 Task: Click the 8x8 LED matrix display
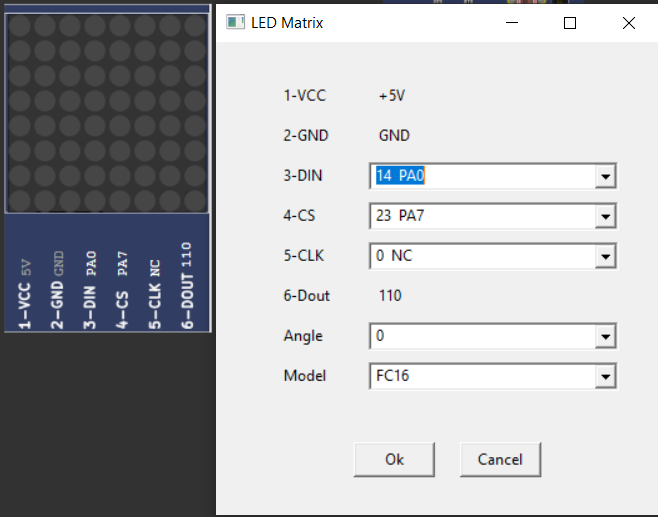tap(107, 113)
